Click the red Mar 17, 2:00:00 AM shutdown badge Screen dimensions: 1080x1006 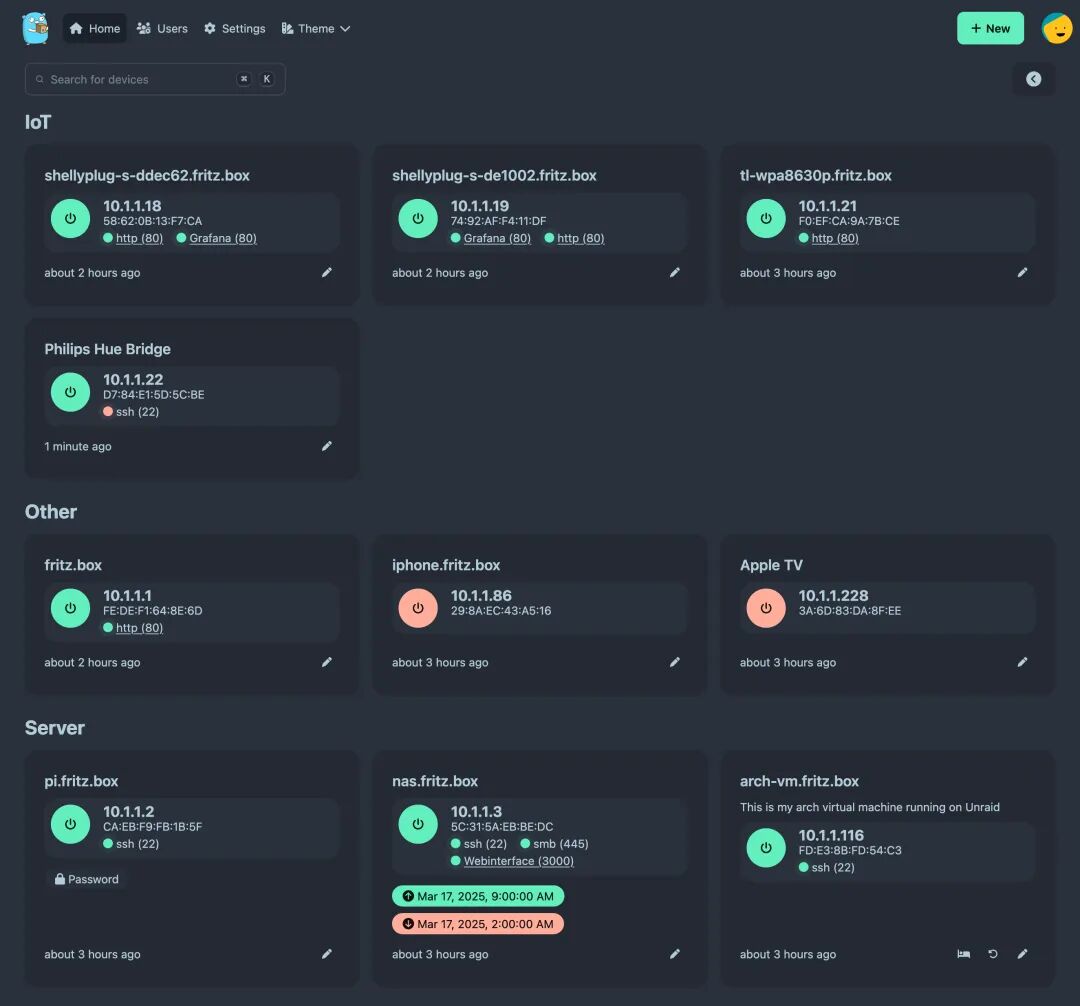pyautogui.click(x=478, y=924)
